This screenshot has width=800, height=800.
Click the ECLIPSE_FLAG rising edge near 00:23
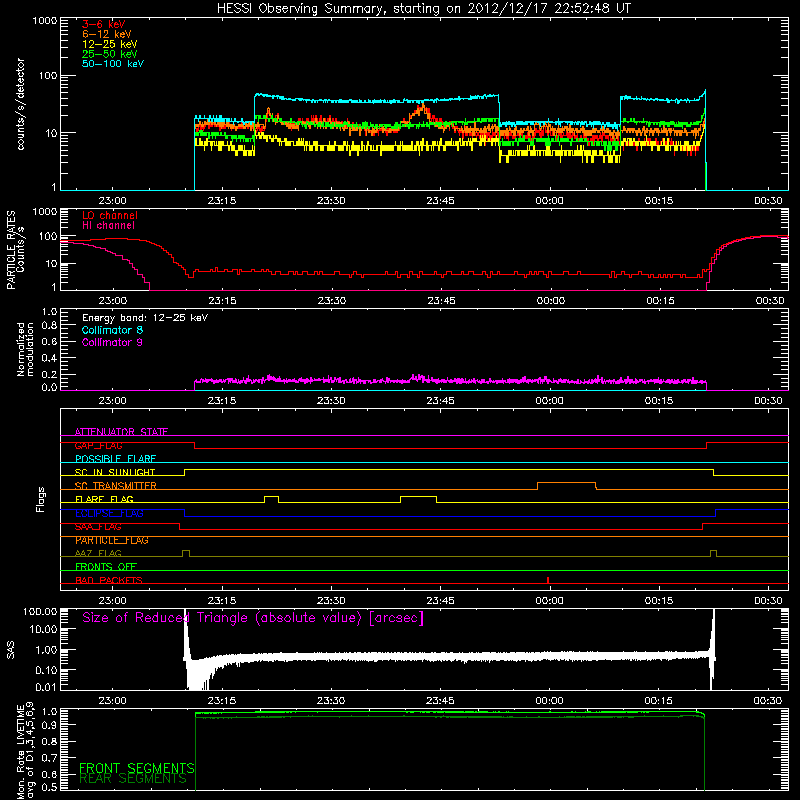coord(716,513)
